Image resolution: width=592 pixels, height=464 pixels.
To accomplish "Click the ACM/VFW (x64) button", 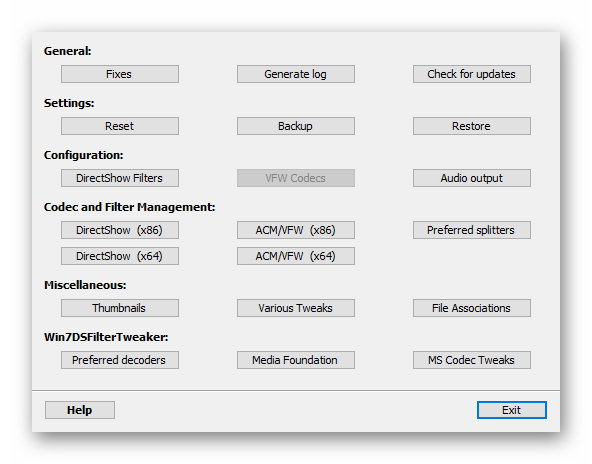I will [x=296, y=256].
